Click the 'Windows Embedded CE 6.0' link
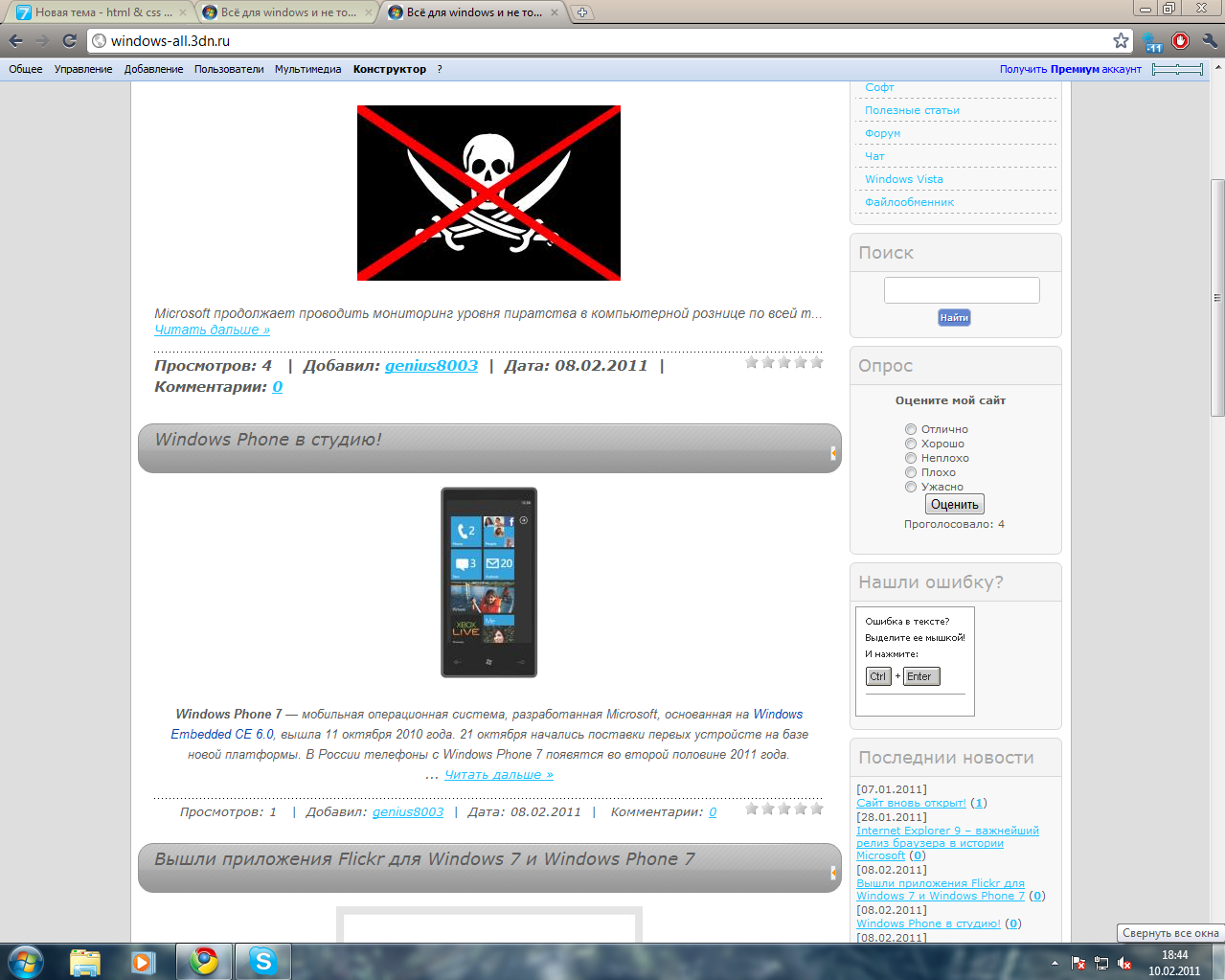This screenshot has height=980, width=1225. point(488,724)
